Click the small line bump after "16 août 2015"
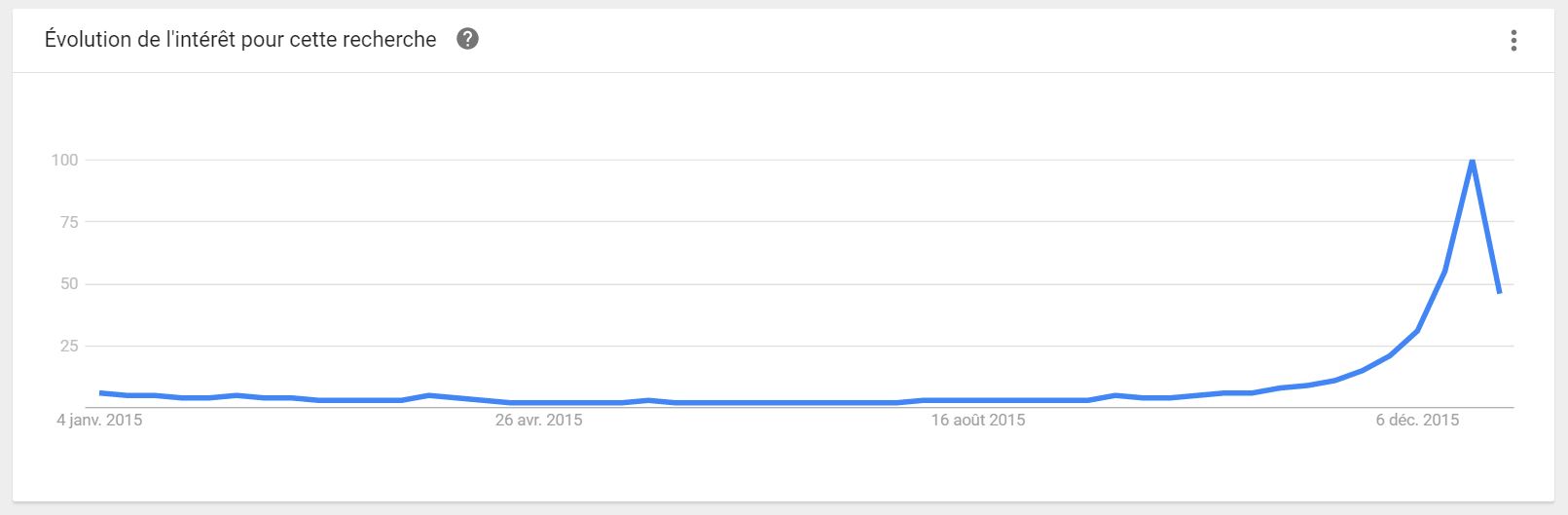The height and width of the screenshot is (515, 1568). [x=1115, y=395]
